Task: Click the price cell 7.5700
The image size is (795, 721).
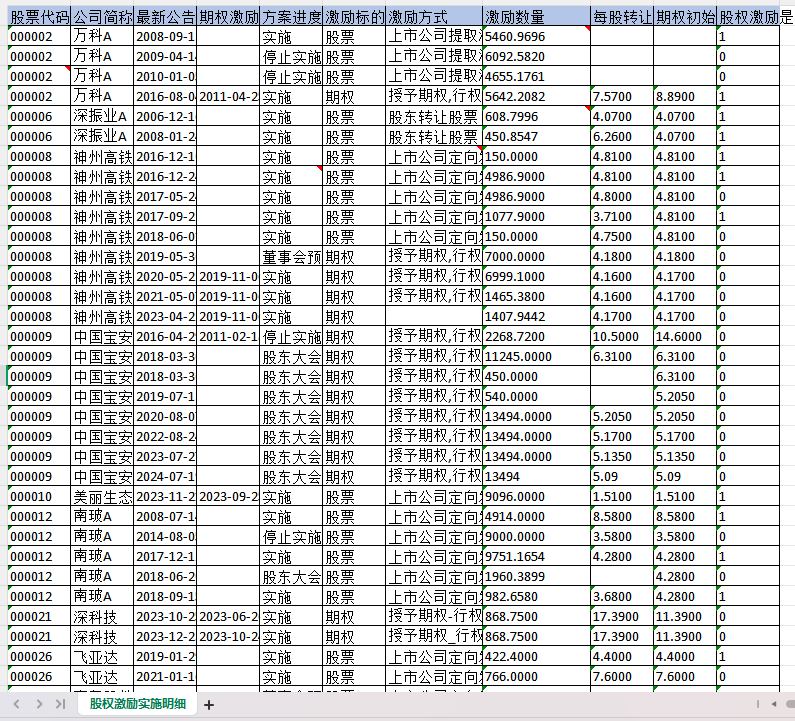Action: [622, 96]
